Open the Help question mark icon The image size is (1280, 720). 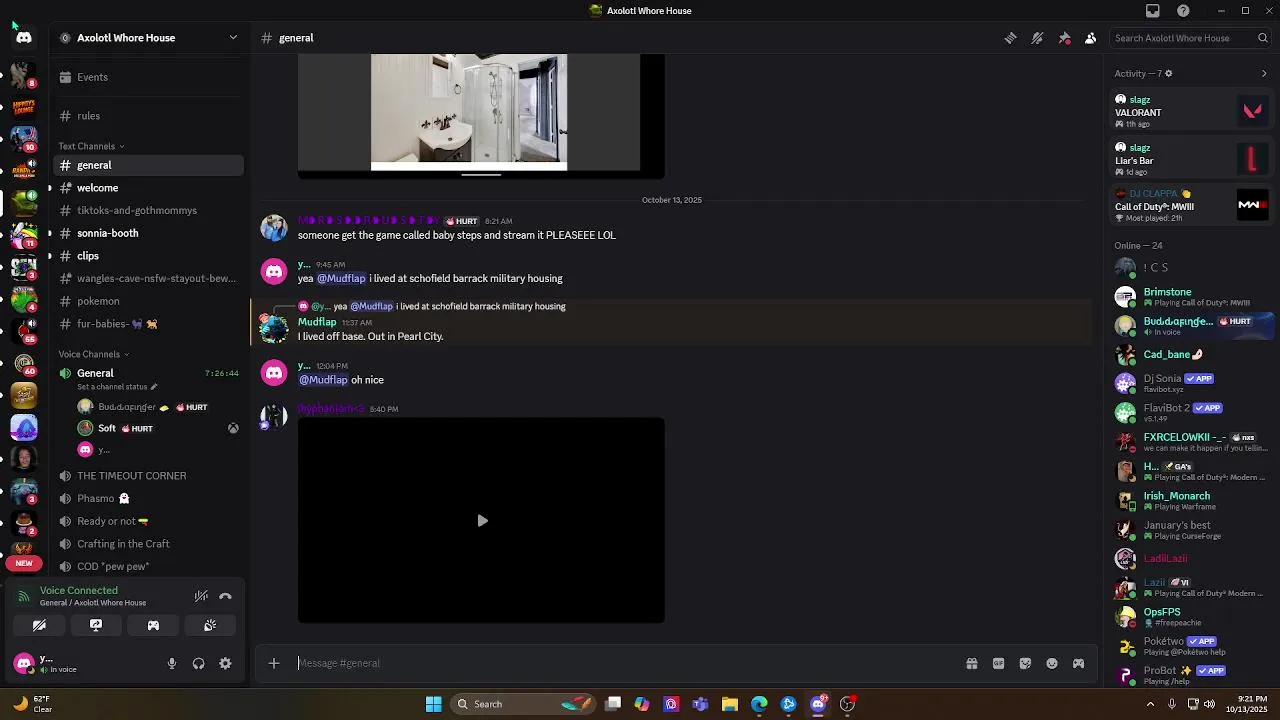coord(1184,11)
